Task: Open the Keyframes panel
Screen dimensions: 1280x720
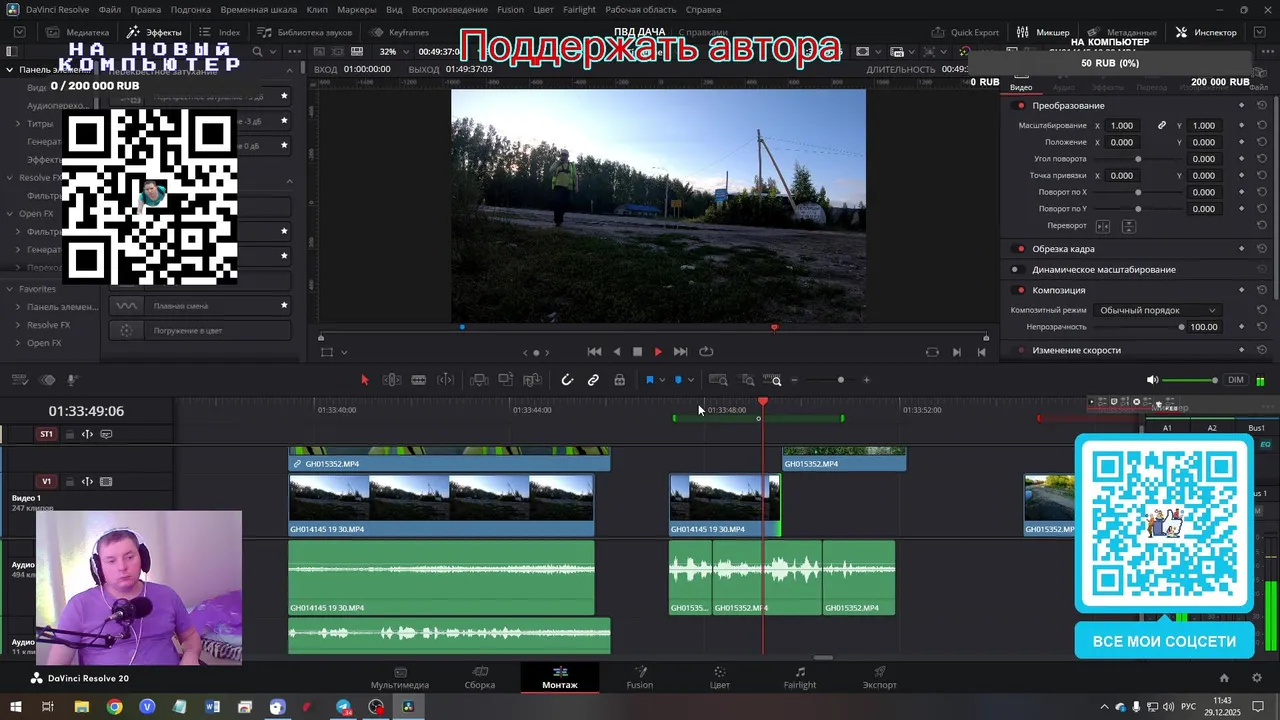Action: (x=399, y=32)
